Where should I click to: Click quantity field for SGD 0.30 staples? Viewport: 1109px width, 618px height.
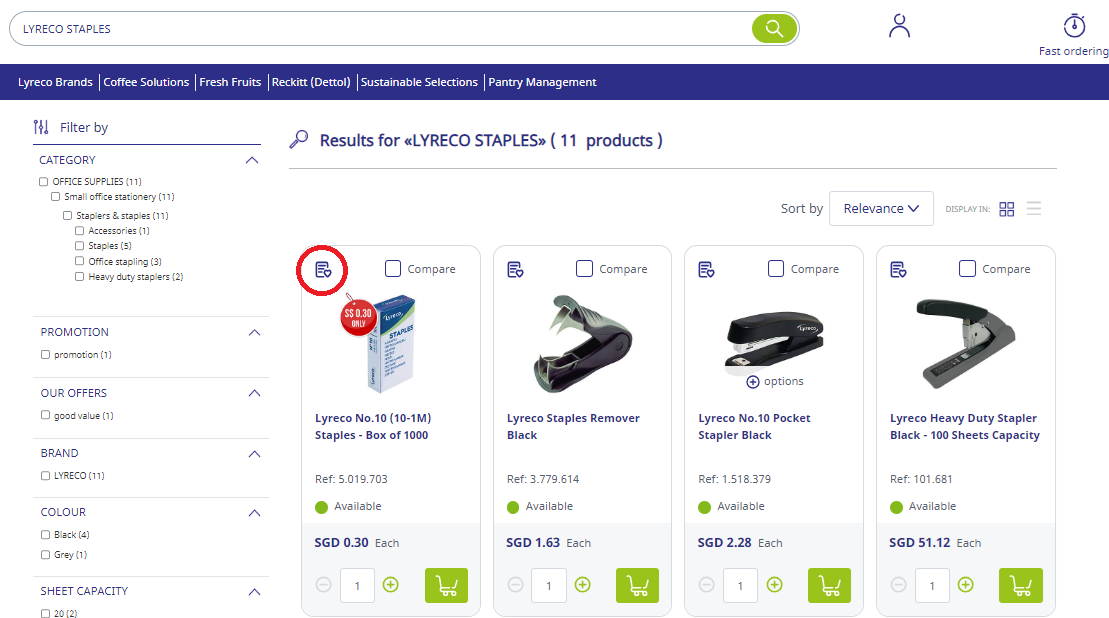point(357,585)
